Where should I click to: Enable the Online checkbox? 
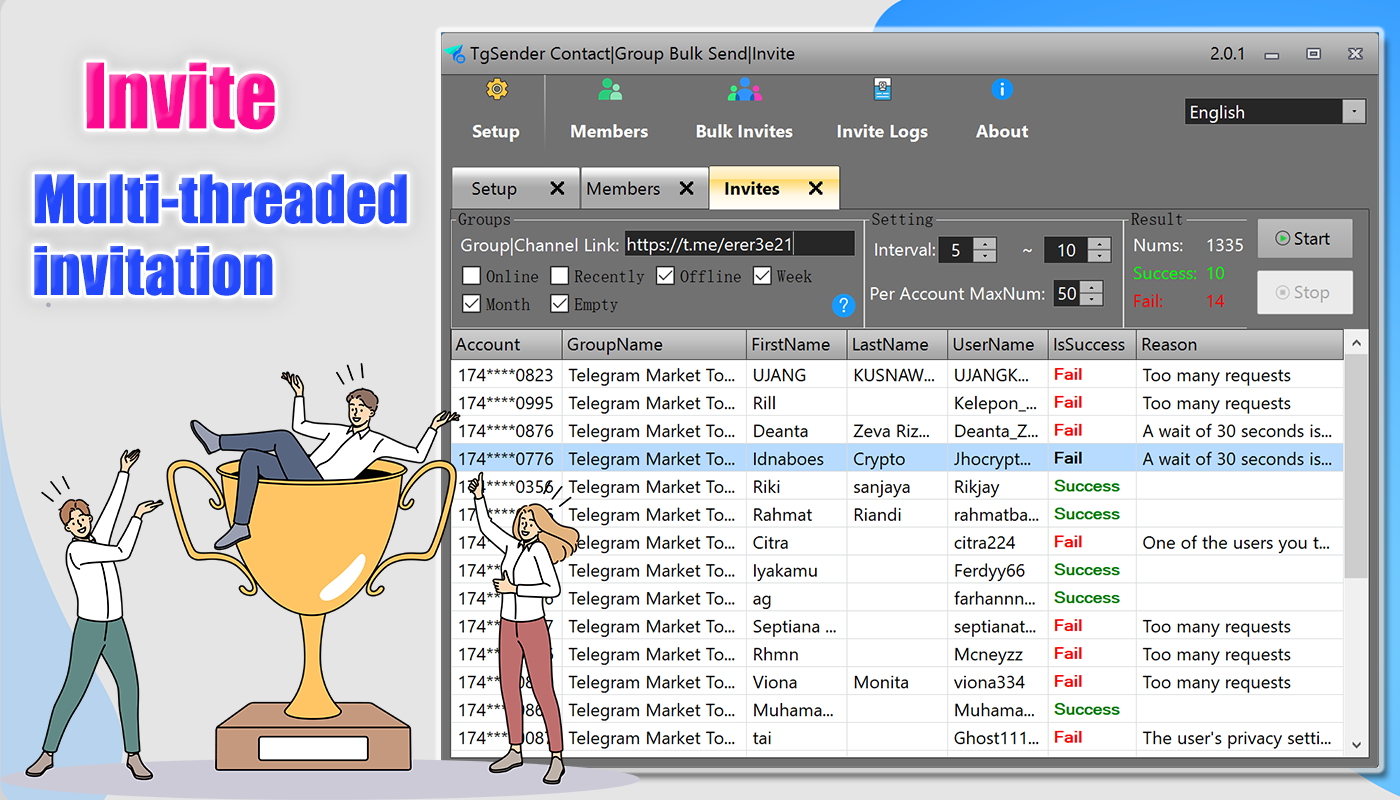point(472,276)
